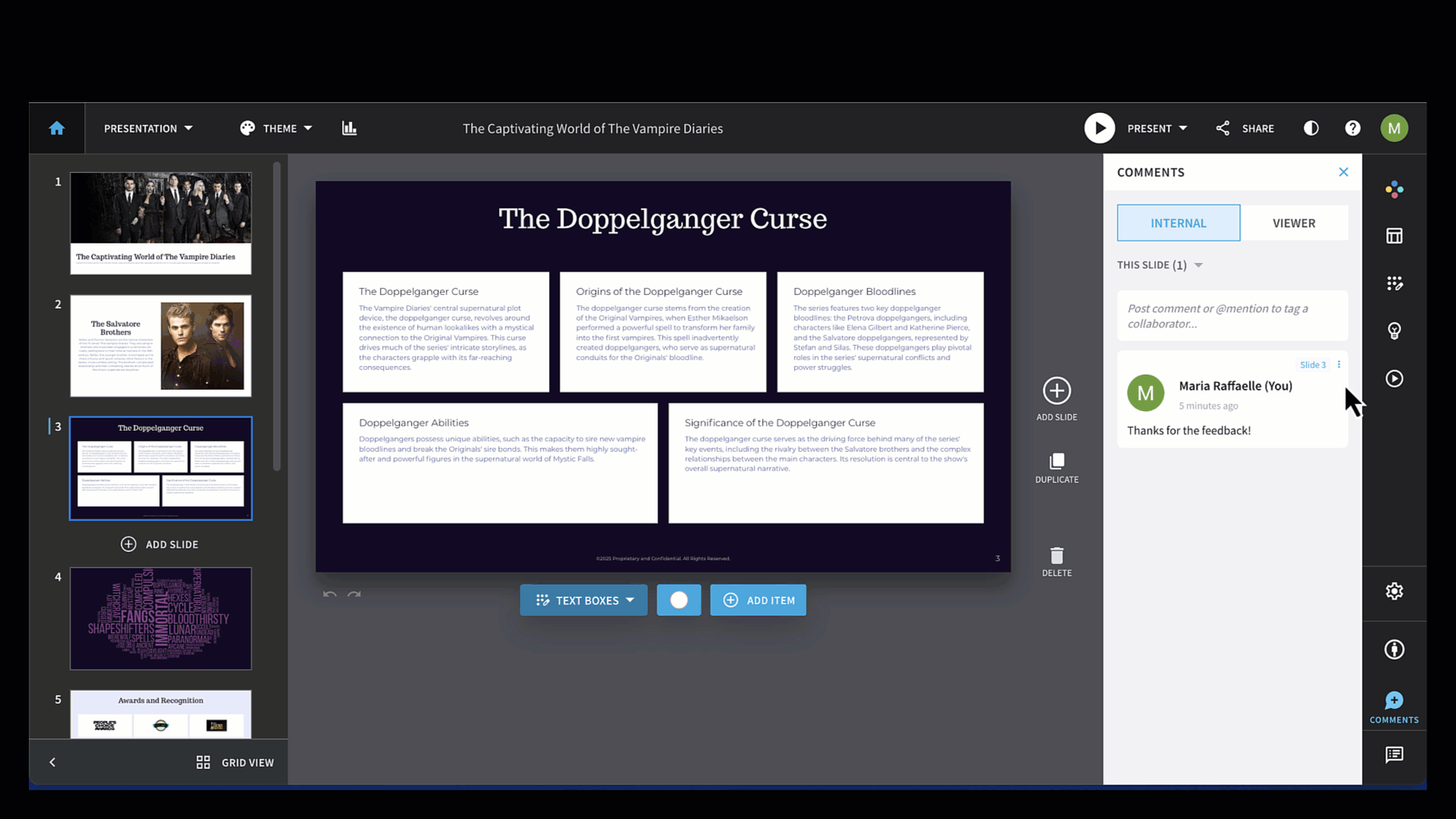Undo the last action
The image size is (1456, 819).
[330, 595]
